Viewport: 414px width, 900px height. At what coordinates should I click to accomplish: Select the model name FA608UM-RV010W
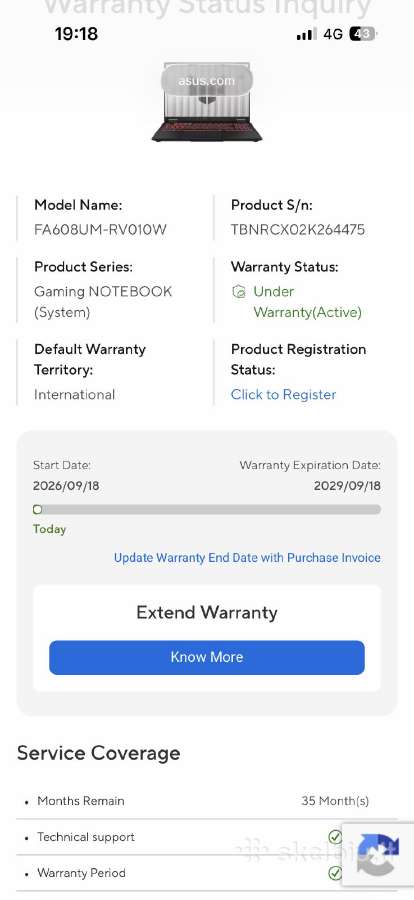pos(100,230)
